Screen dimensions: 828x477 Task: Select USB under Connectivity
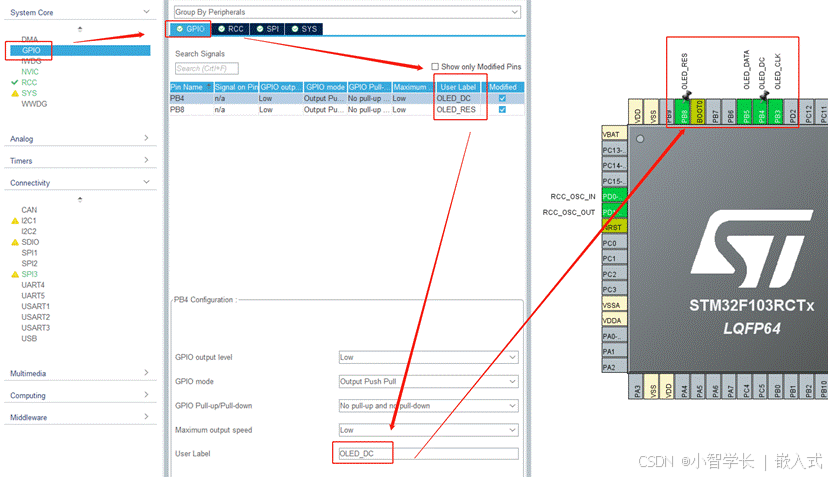pyautogui.click(x=29, y=339)
